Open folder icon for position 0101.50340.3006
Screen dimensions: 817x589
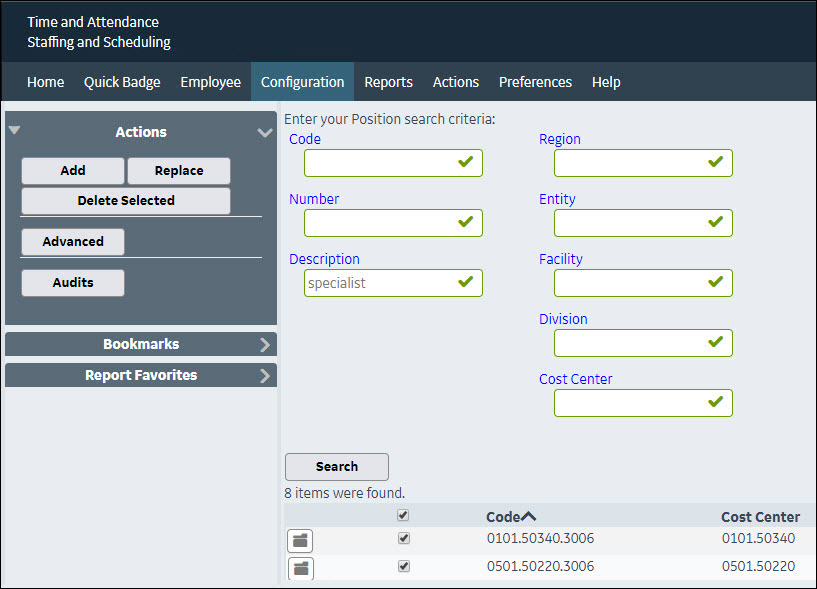(300, 541)
